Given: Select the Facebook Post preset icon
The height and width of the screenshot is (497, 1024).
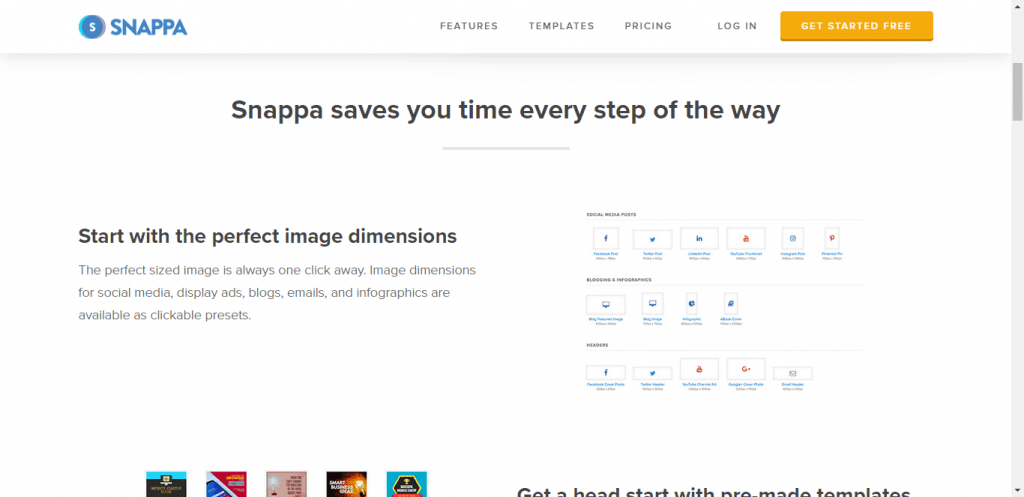Looking at the screenshot, I should pyautogui.click(x=605, y=238).
